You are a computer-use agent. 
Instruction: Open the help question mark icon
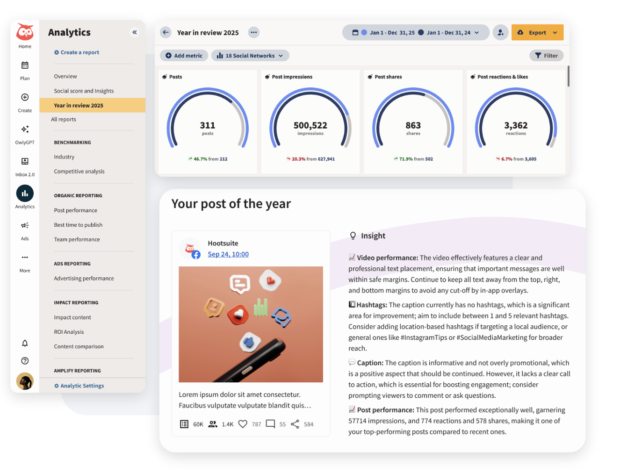pos(25,361)
